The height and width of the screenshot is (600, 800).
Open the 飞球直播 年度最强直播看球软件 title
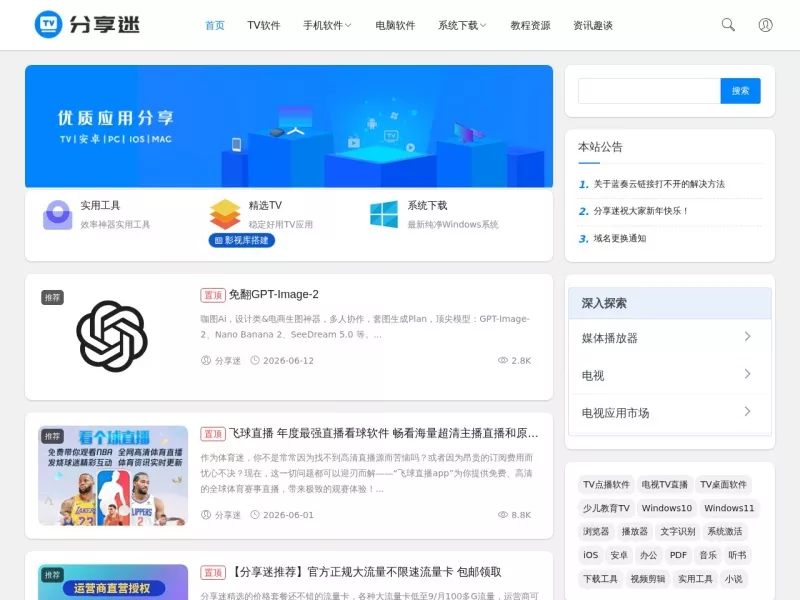(x=383, y=433)
